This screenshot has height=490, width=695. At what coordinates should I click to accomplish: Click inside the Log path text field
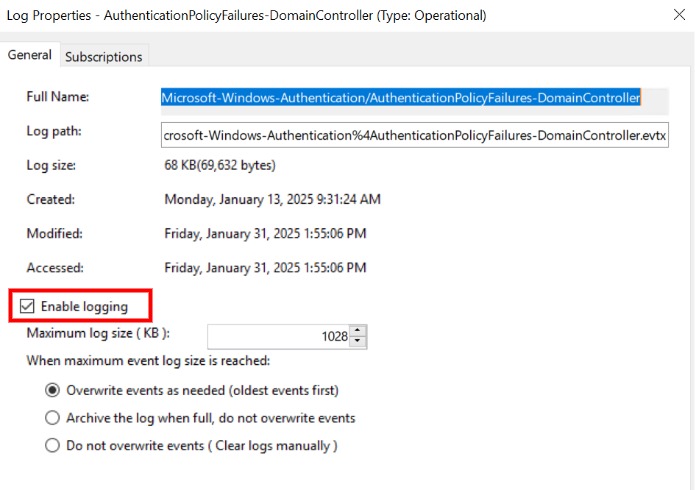pos(414,134)
